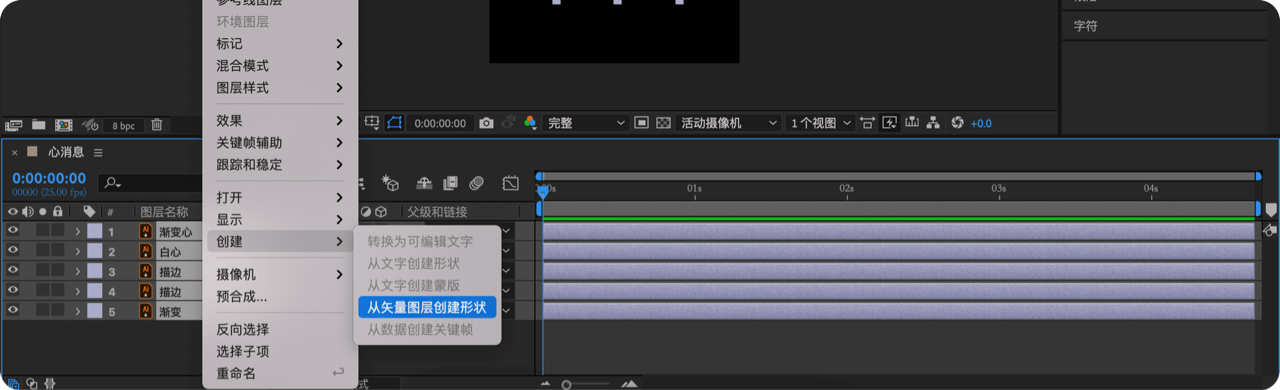The height and width of the screenshot is (390, 1280).
Task: Expand layer 4 描边 properties
Action: click(77, 292)
